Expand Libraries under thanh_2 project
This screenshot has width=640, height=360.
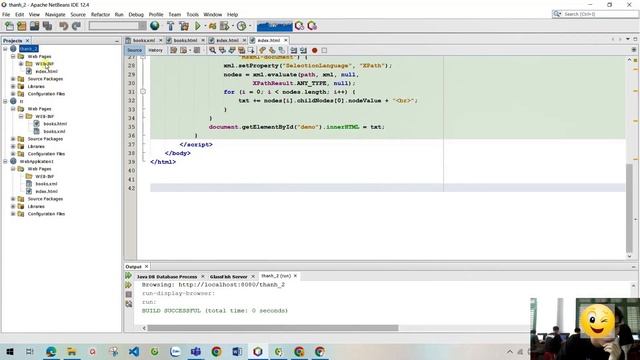[x=13, y=86]
